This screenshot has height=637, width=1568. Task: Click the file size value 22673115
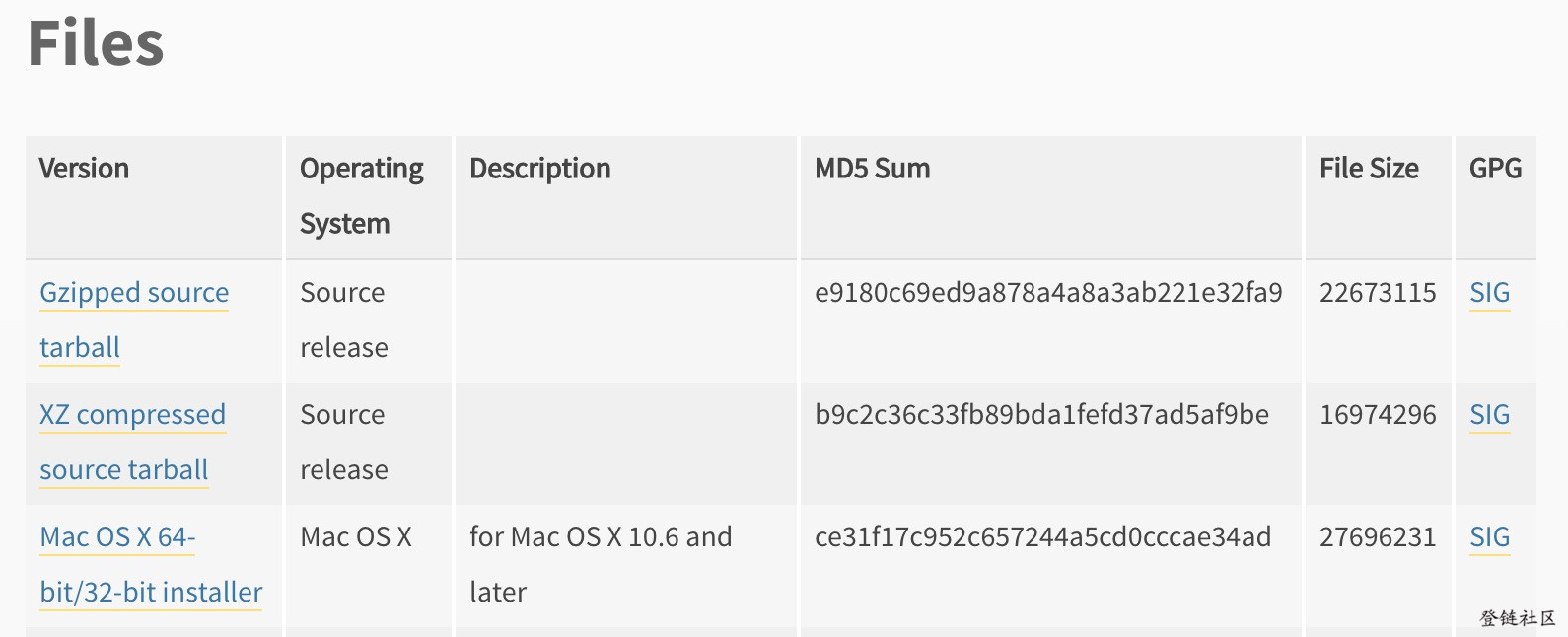pos(1378,293)
